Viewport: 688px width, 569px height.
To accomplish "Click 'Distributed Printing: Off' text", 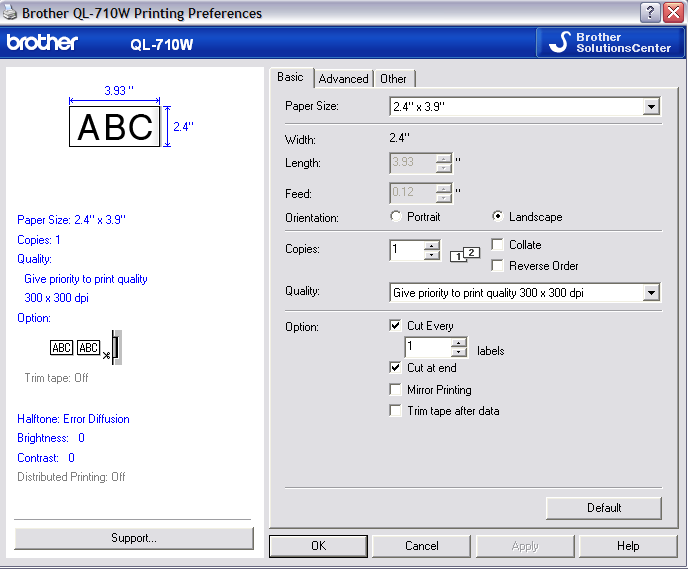I will pyautogui.click(x=71, y=477).
